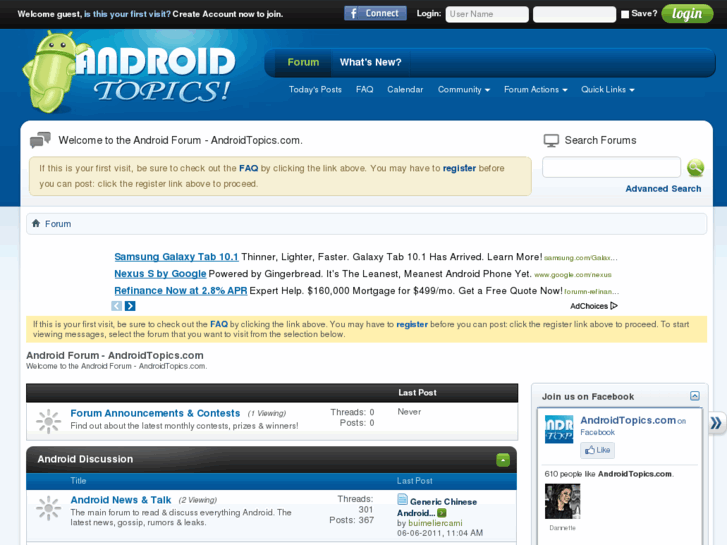Click Android News & Talk status icon
Screen dimensions: 727x545
[48, 508]
